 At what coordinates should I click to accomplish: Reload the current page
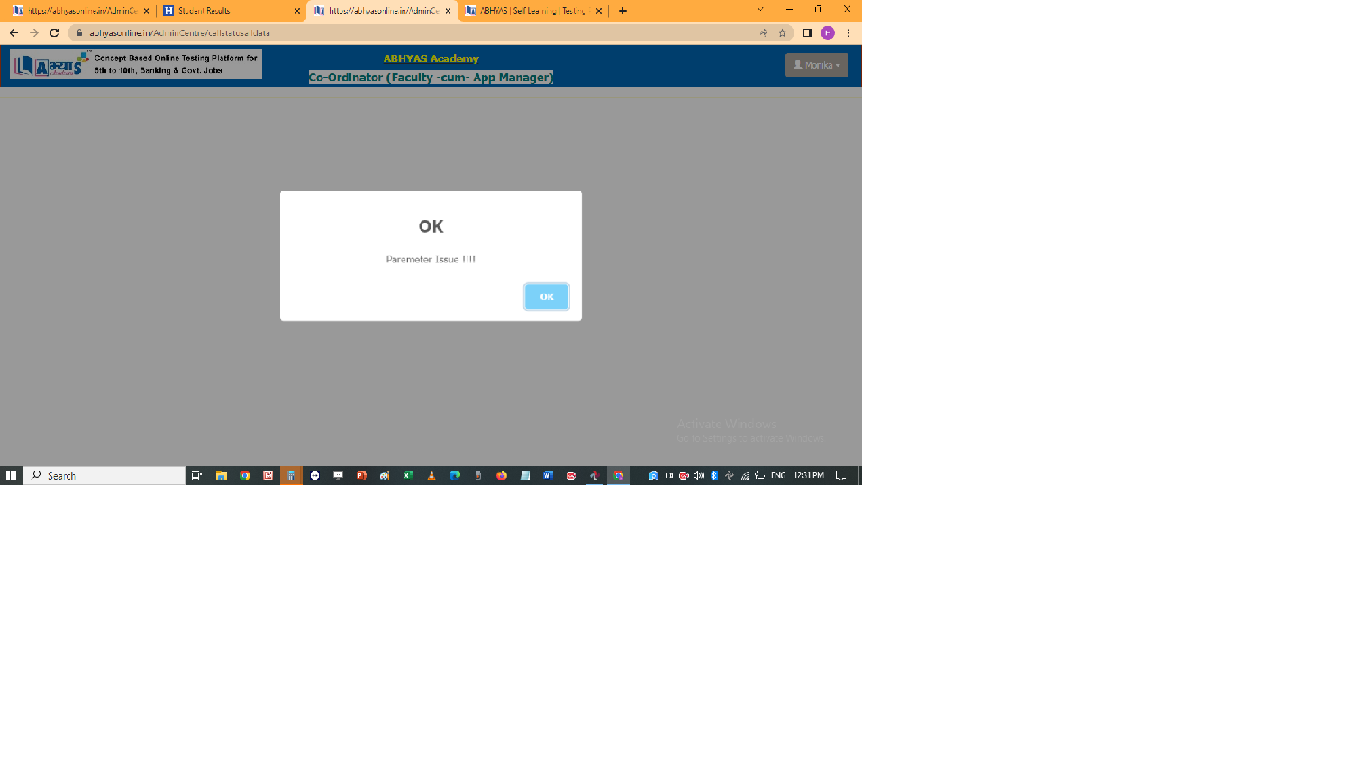54,33
